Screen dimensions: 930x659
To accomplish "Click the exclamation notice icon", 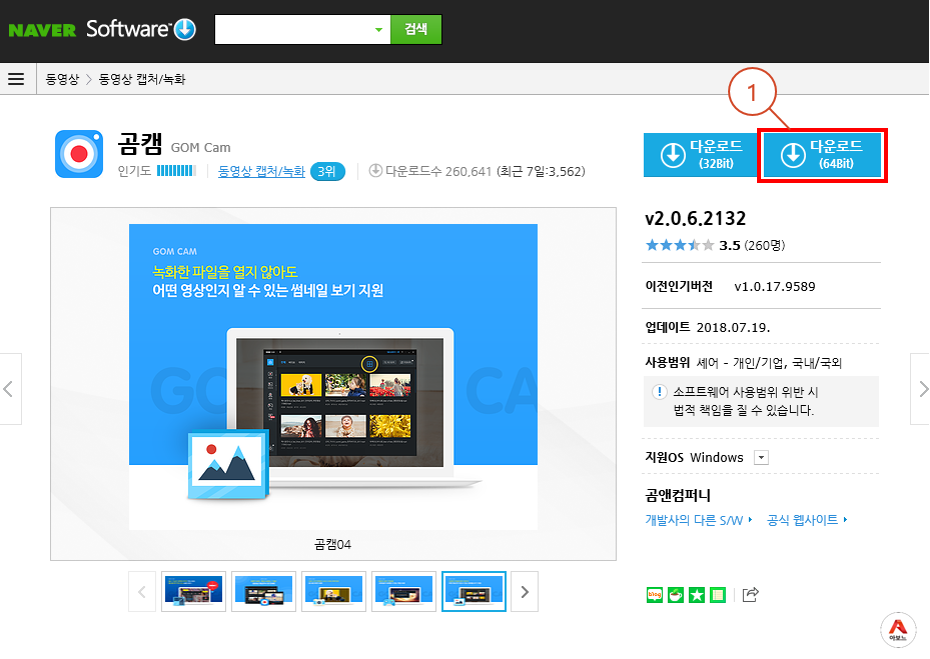I will [x=659, y=392].
